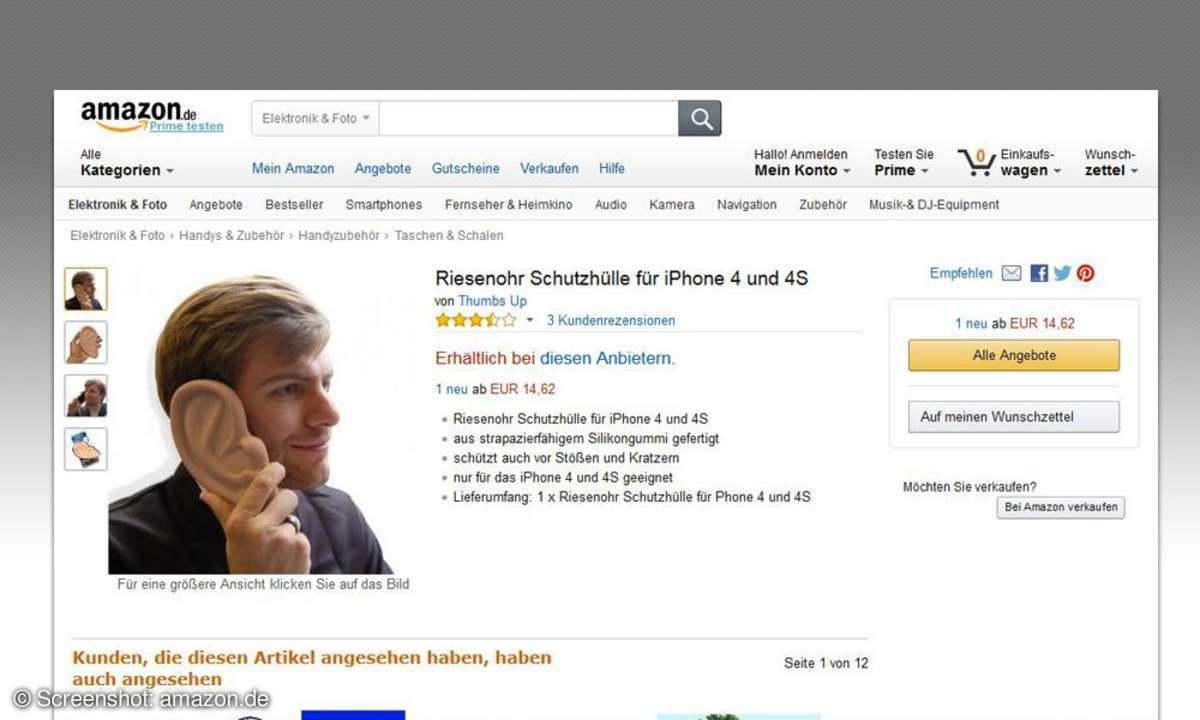The width and height of the screenshot is (1200, 720).
Task: Select Smartphones in the category navigation
Action: point(384,205)
